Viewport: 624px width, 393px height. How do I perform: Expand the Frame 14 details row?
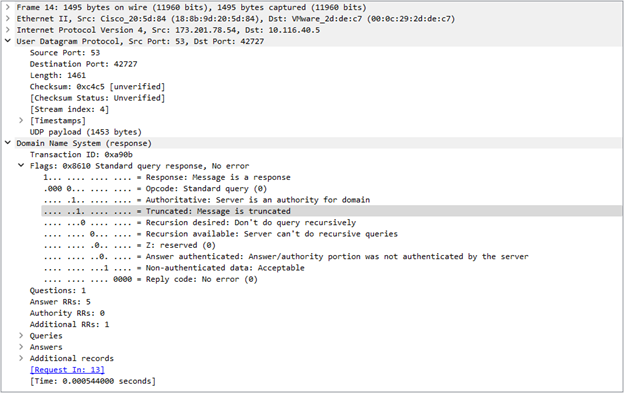8,7
